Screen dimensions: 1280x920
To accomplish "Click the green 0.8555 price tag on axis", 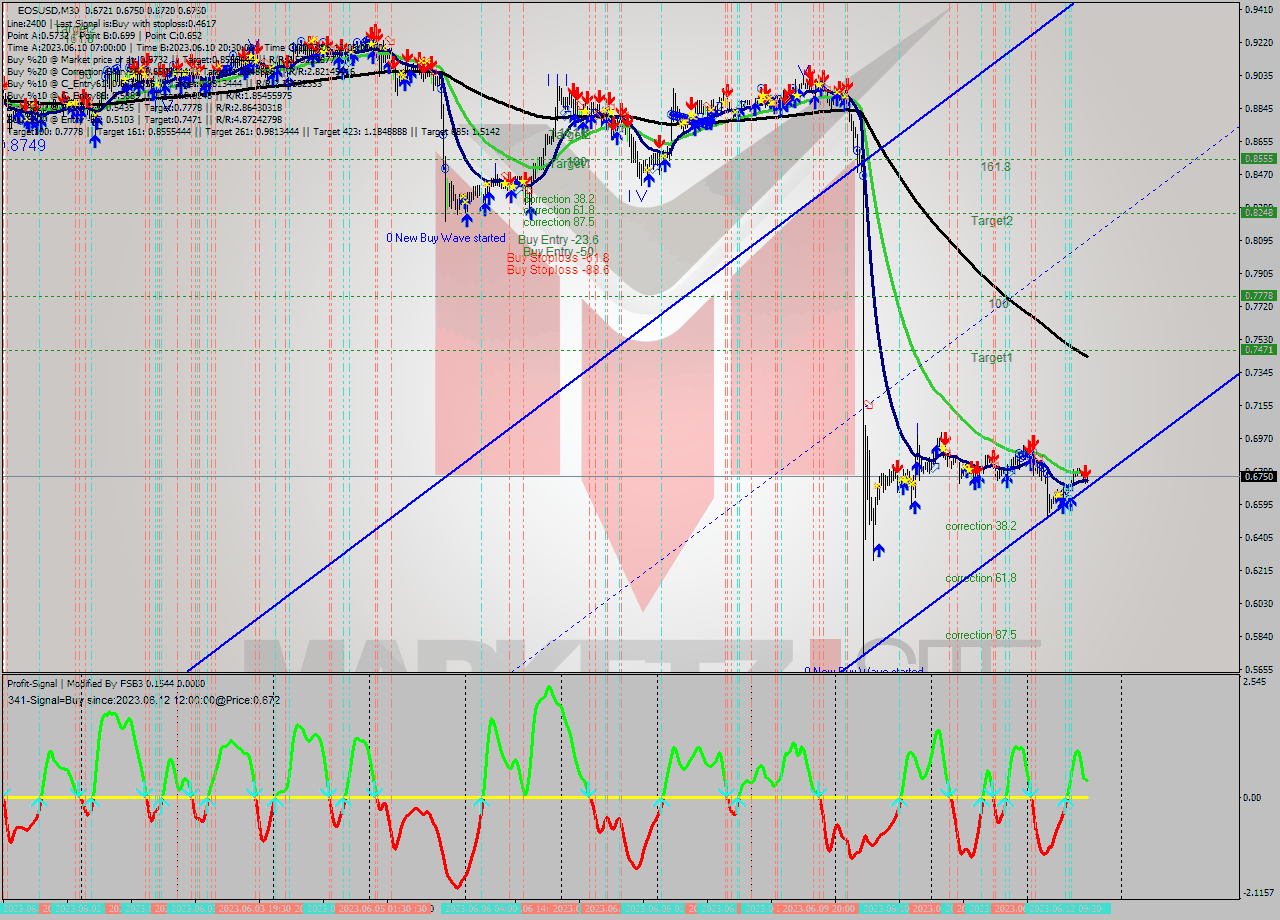I will [x=1257, y=158].
